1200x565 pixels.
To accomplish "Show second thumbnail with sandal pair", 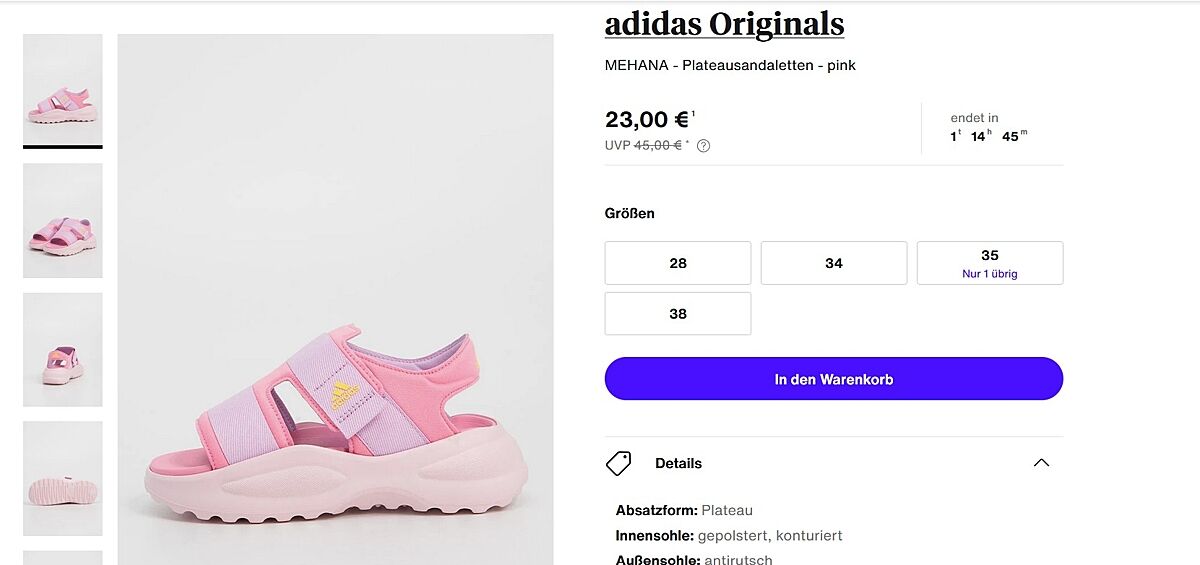I will point(63,220).
